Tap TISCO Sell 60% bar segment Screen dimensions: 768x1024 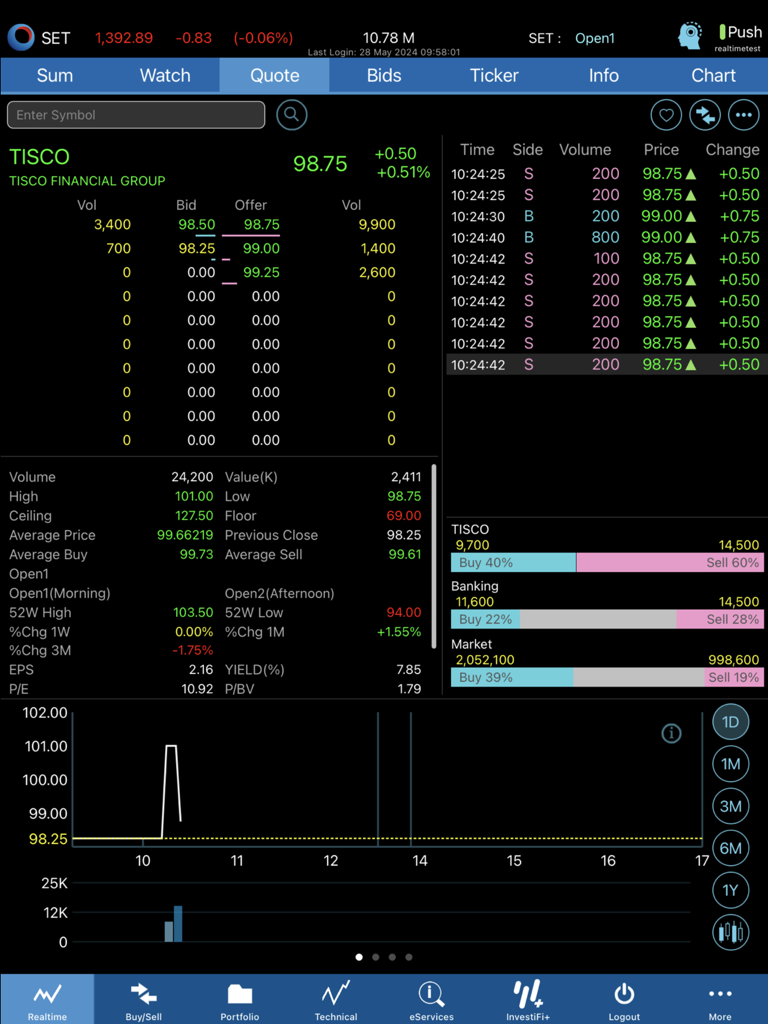pyautogui.click(x=670, y=563)
